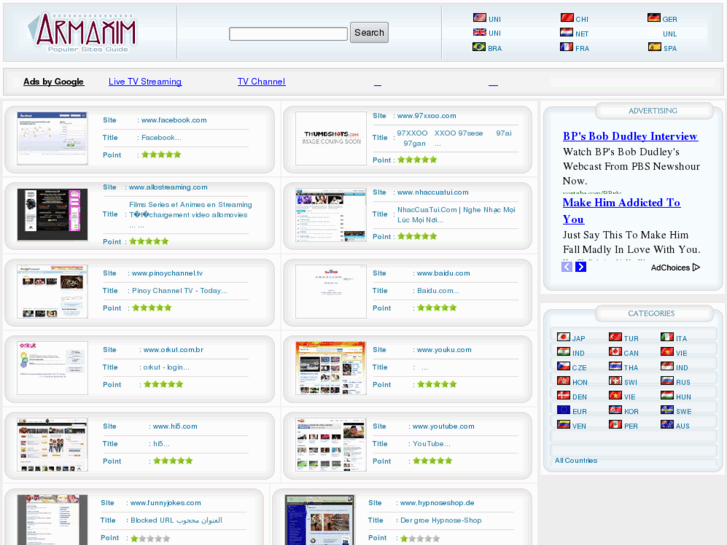Screen dimensions: 727x545
Task: Click the www.hi5.com site text
Action: (x=175, y=426)
